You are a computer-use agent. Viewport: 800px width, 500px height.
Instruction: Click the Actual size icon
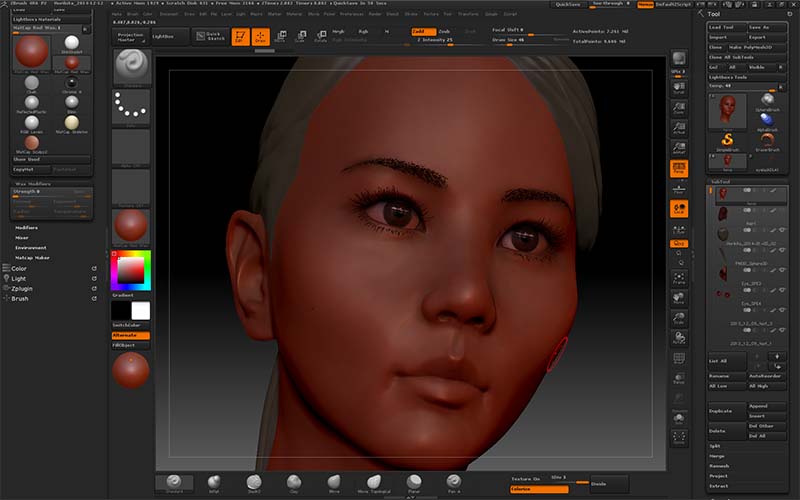[x=679, y=128]
